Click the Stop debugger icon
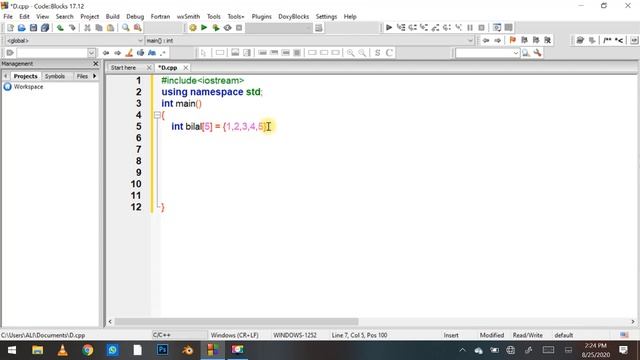Viewport: 640px width, 360px height. 482,28
